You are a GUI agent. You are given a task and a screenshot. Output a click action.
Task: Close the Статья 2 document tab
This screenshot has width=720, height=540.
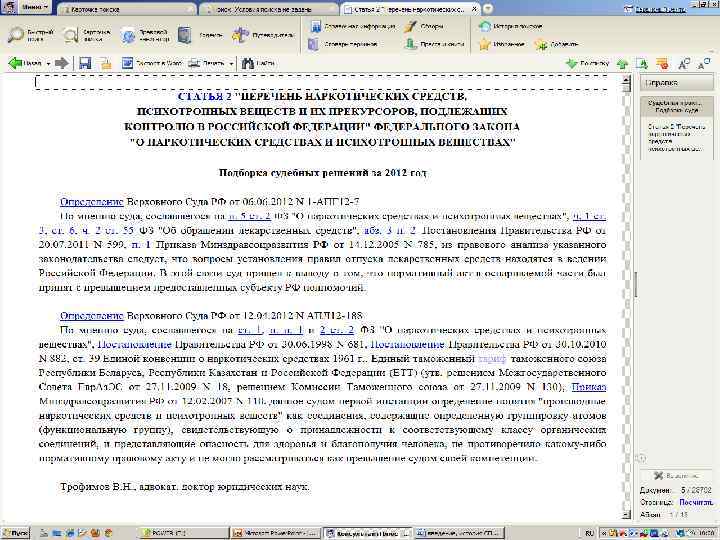(x=474, y=9)
